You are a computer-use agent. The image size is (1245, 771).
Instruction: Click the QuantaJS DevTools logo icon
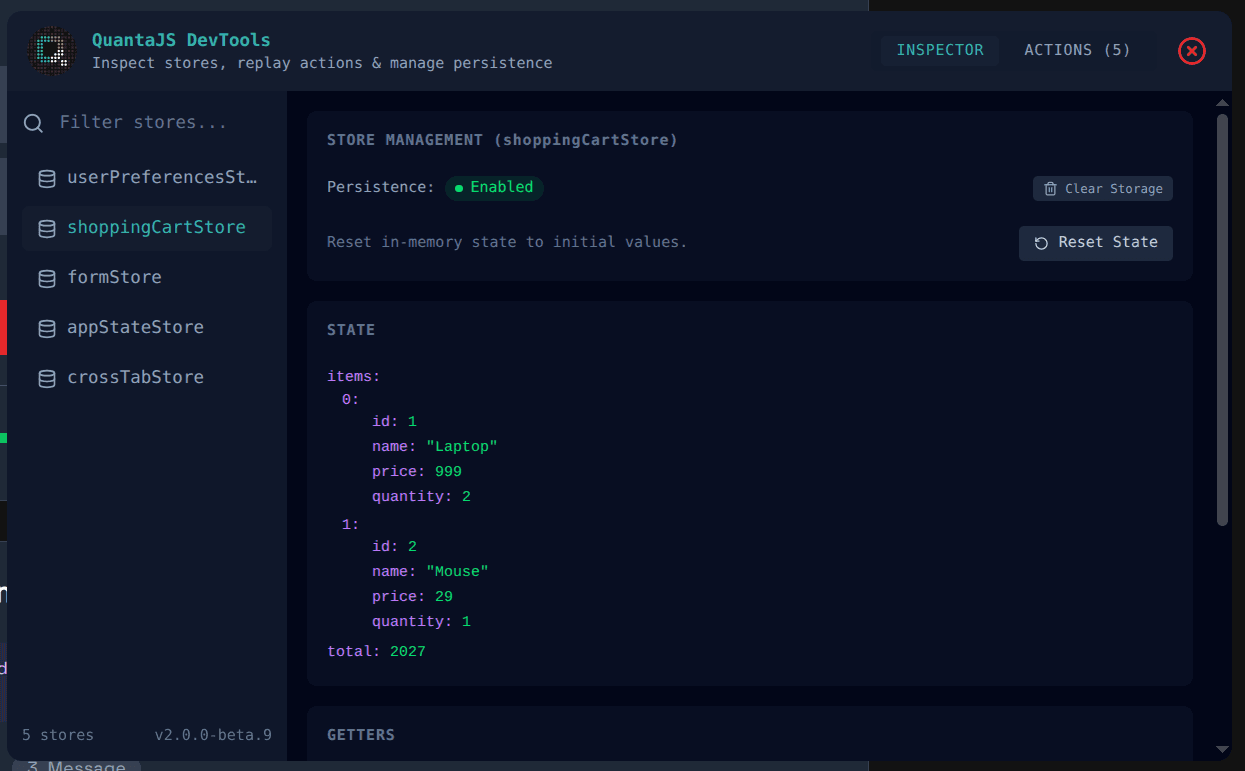point(51,51)
